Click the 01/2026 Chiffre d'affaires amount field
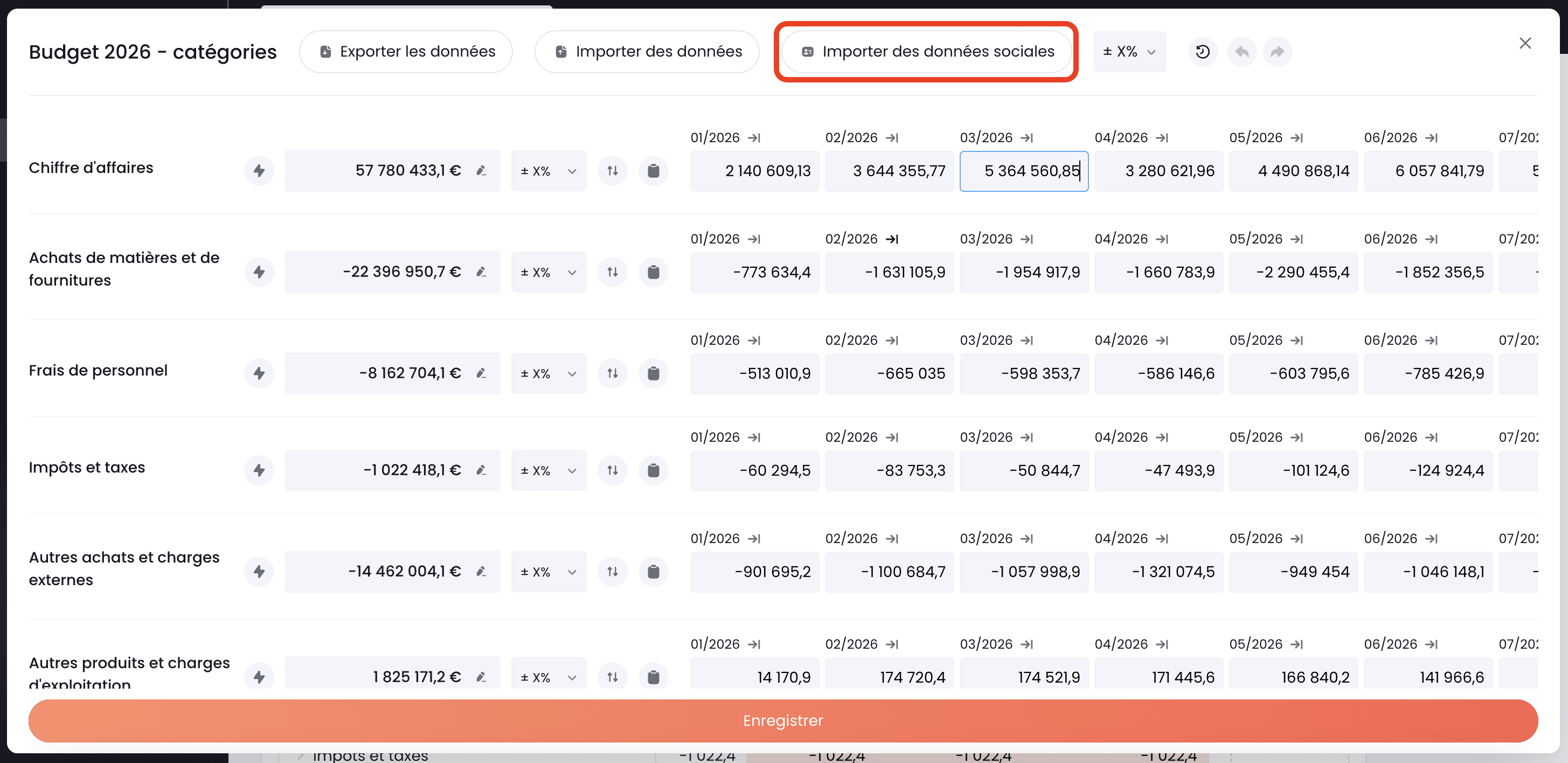The width and height of the screenshot is (1568, 763). 754,171
